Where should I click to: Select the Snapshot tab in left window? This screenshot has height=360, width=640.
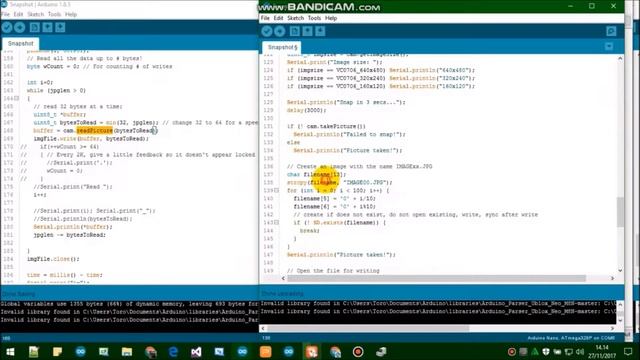[x=20, y=43]
